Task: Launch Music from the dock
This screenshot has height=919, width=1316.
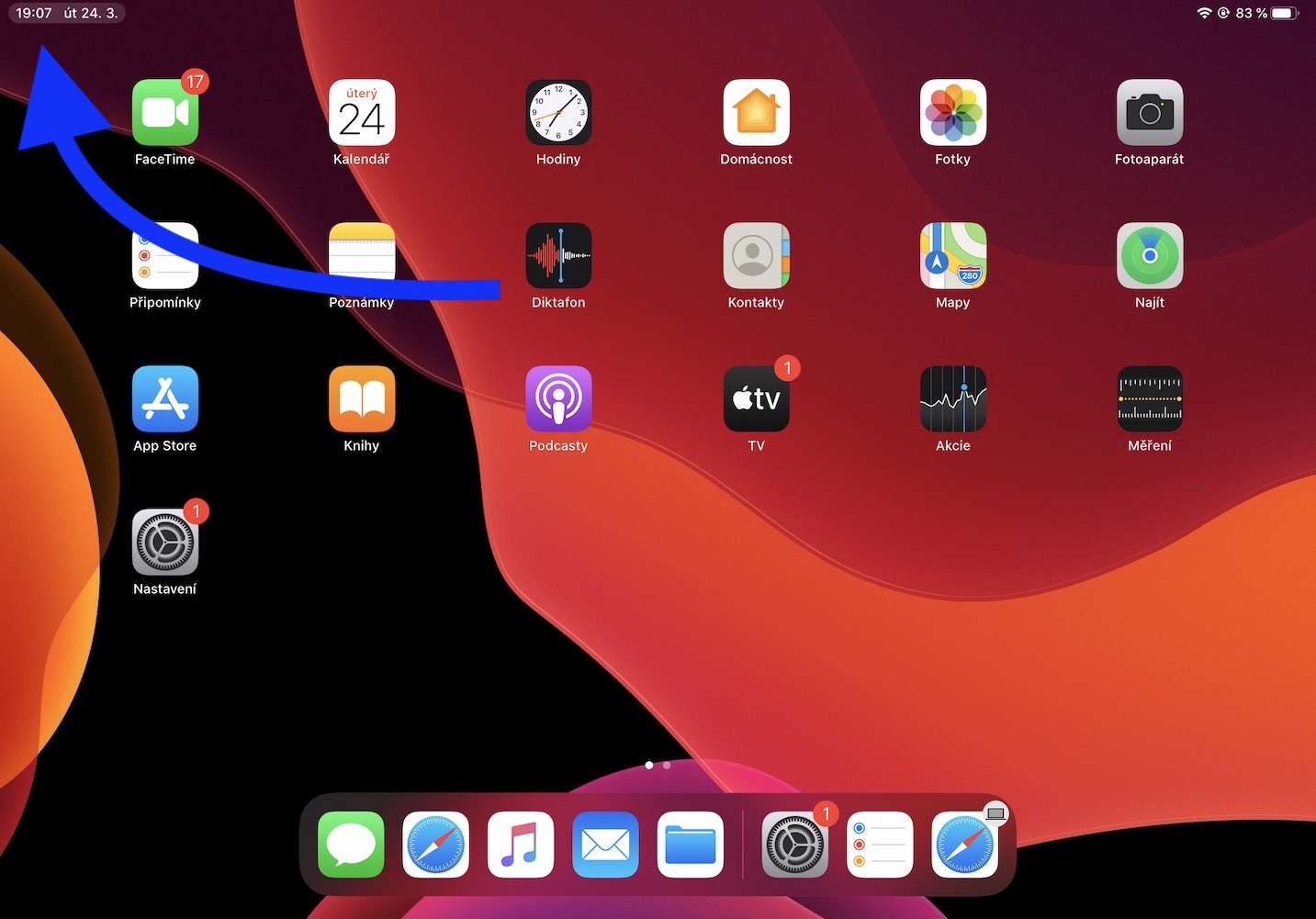Action: click(521, 845)
